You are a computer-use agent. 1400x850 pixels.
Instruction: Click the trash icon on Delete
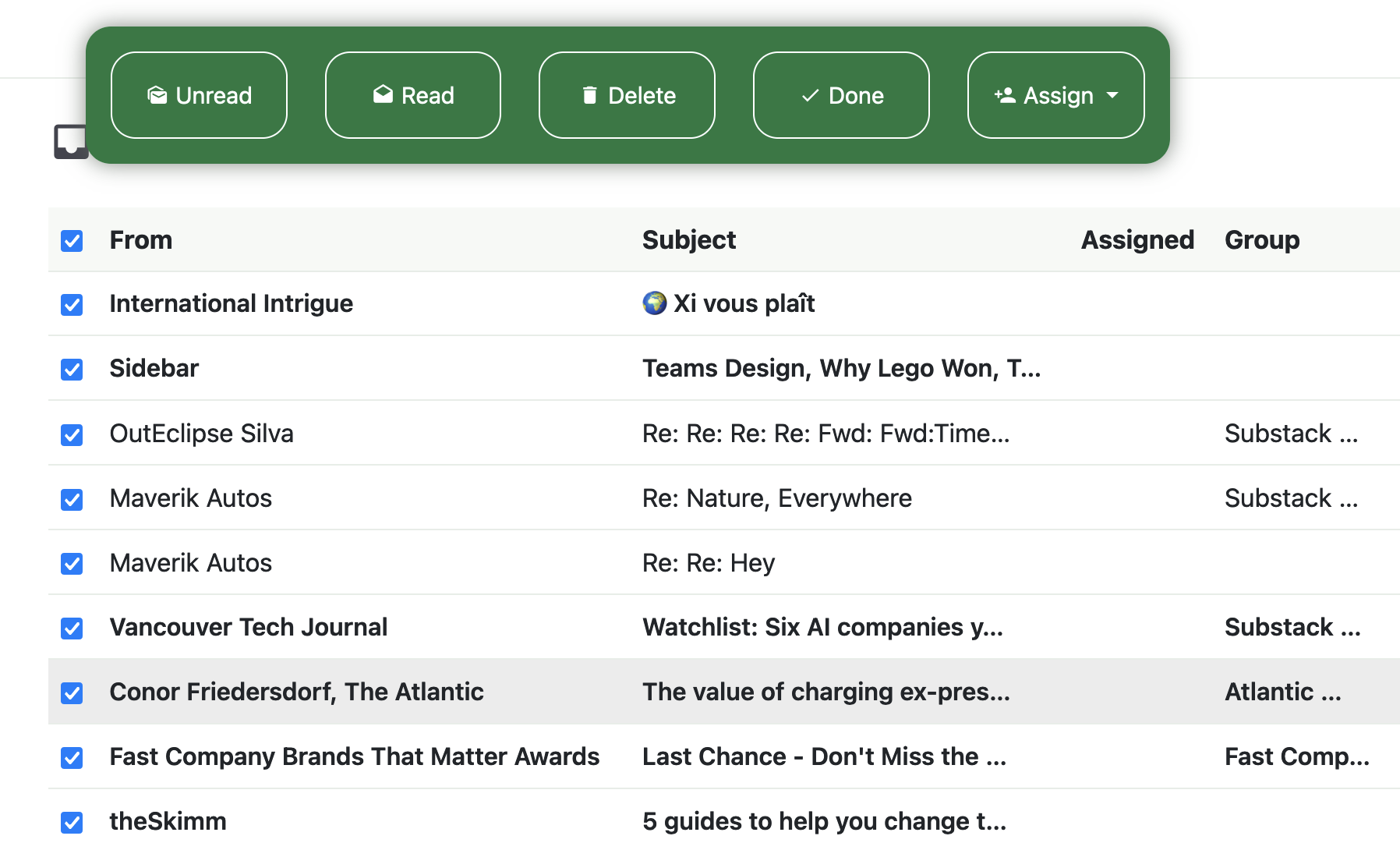pos(590,95)
